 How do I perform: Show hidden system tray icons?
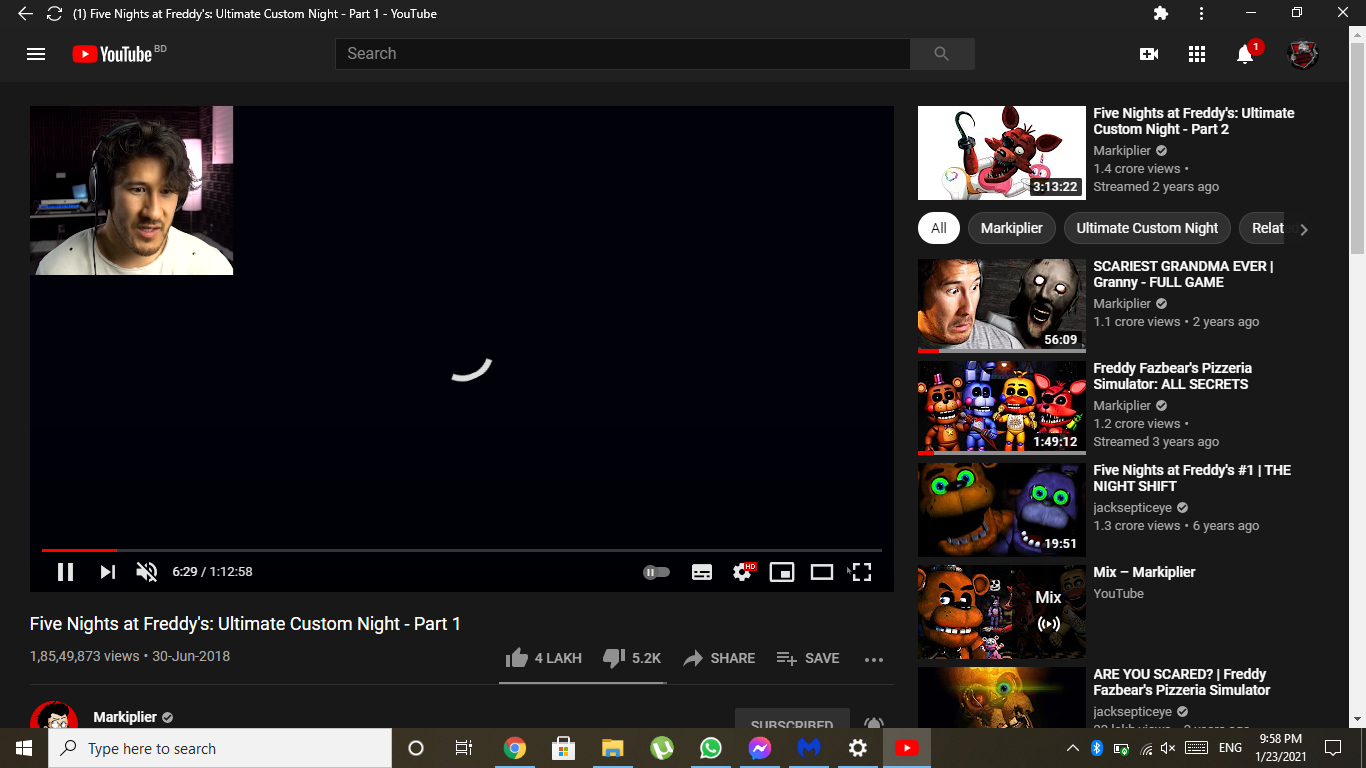pyautogui.click(x=1072, y=748)
